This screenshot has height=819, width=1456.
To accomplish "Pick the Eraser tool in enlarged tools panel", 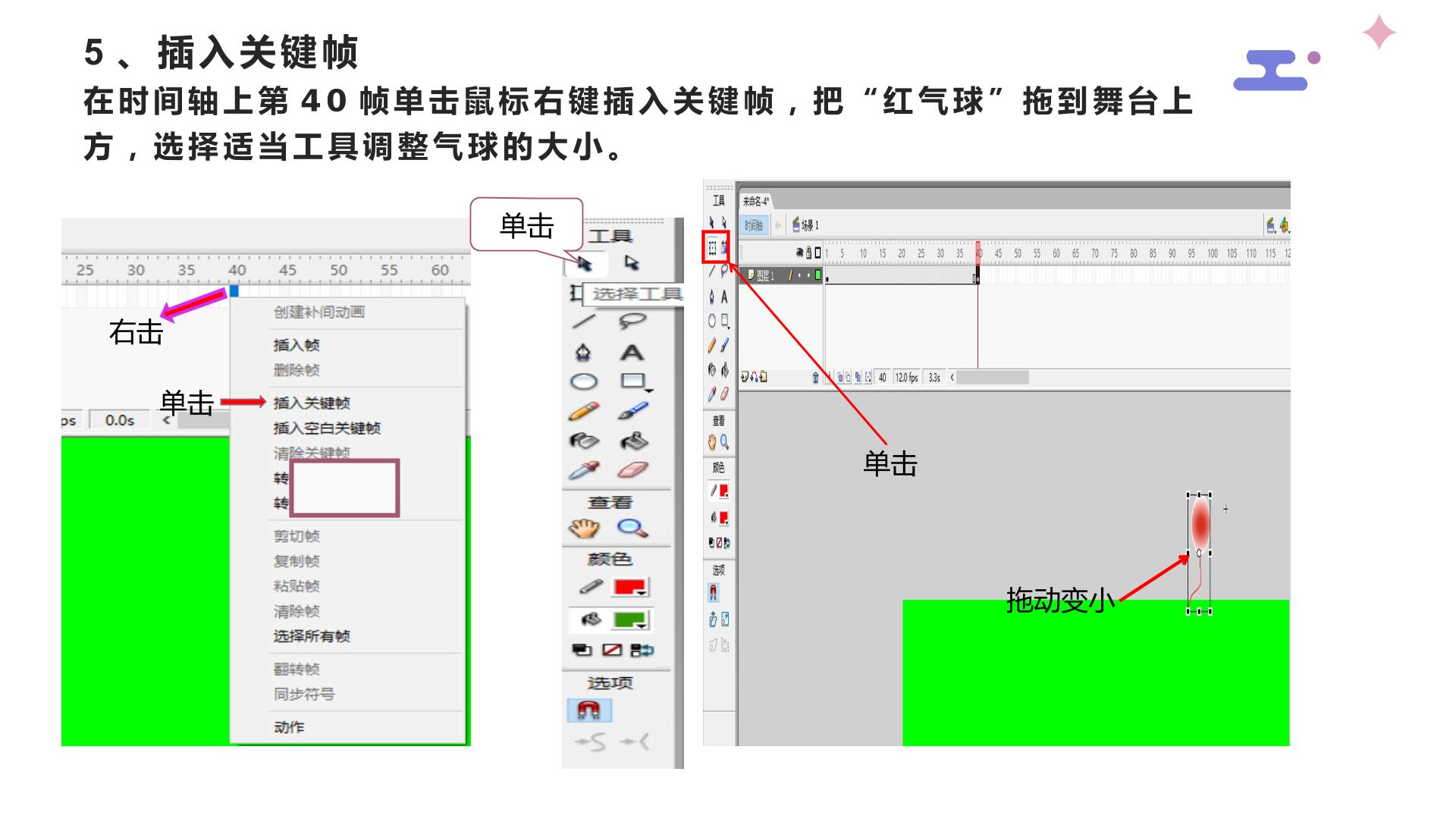I will pyautogui.click(x=632, y=470).
